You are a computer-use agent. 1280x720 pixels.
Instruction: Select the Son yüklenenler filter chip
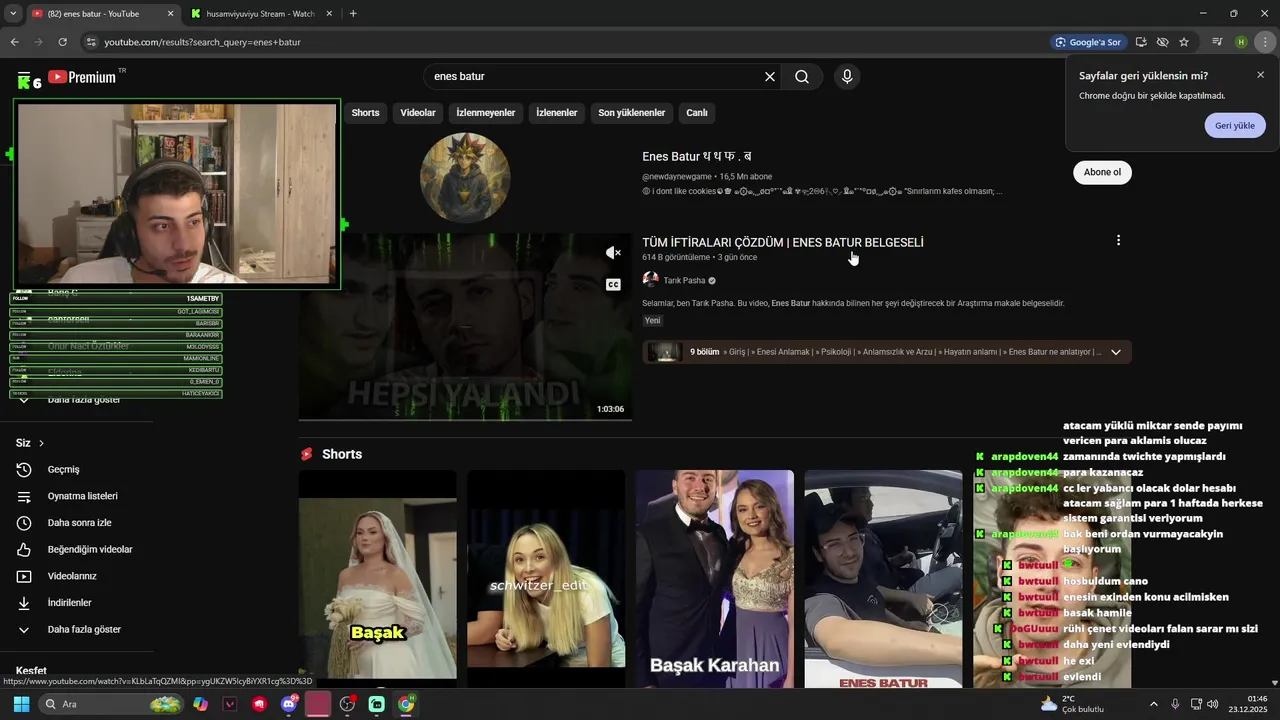(x=632, y=113)
